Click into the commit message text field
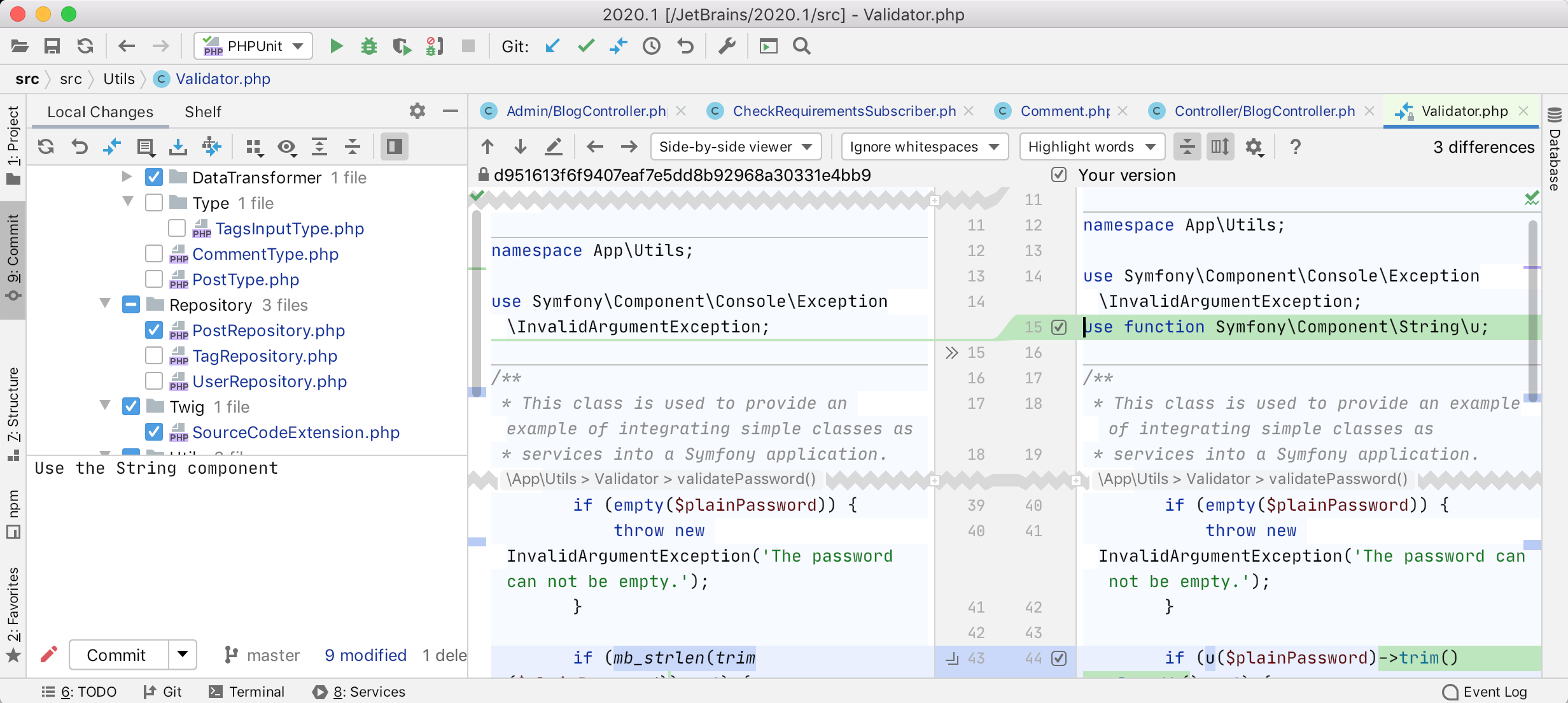 [248, 544]
